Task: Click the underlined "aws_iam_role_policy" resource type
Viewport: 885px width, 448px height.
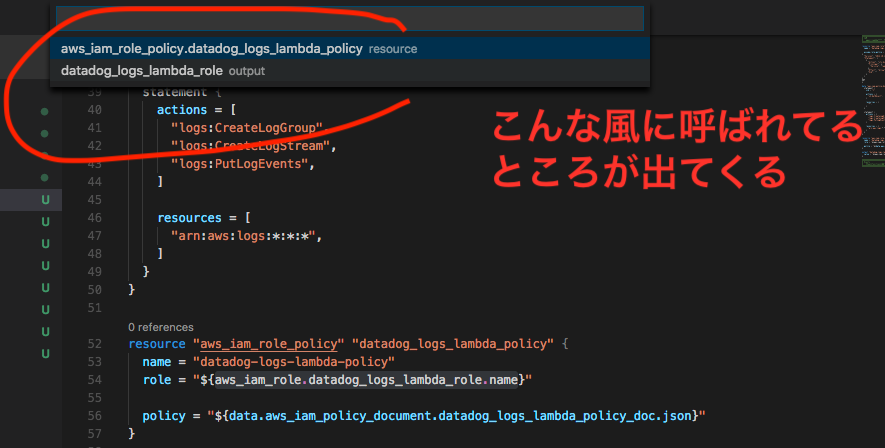Action: pyautogui.click(x=268, y=344)
